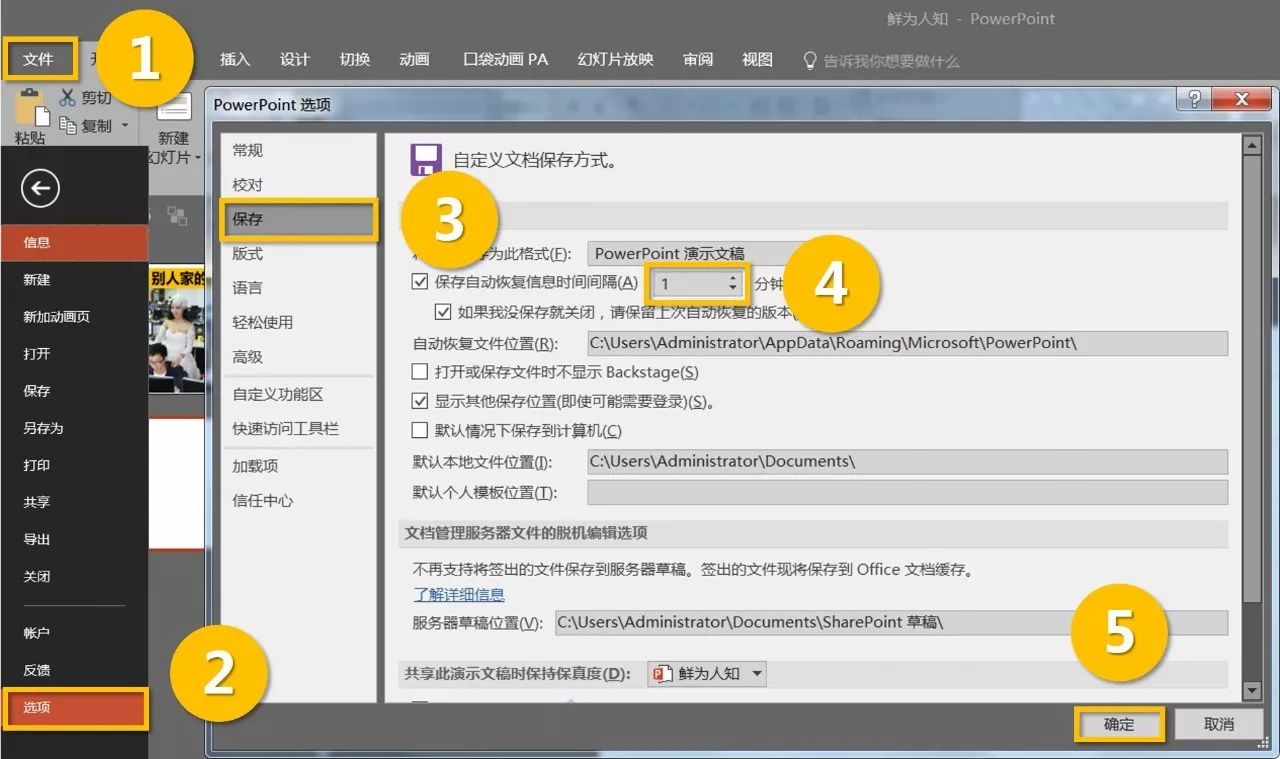Select 打印 in the backstage menu

tap(74, 465)
